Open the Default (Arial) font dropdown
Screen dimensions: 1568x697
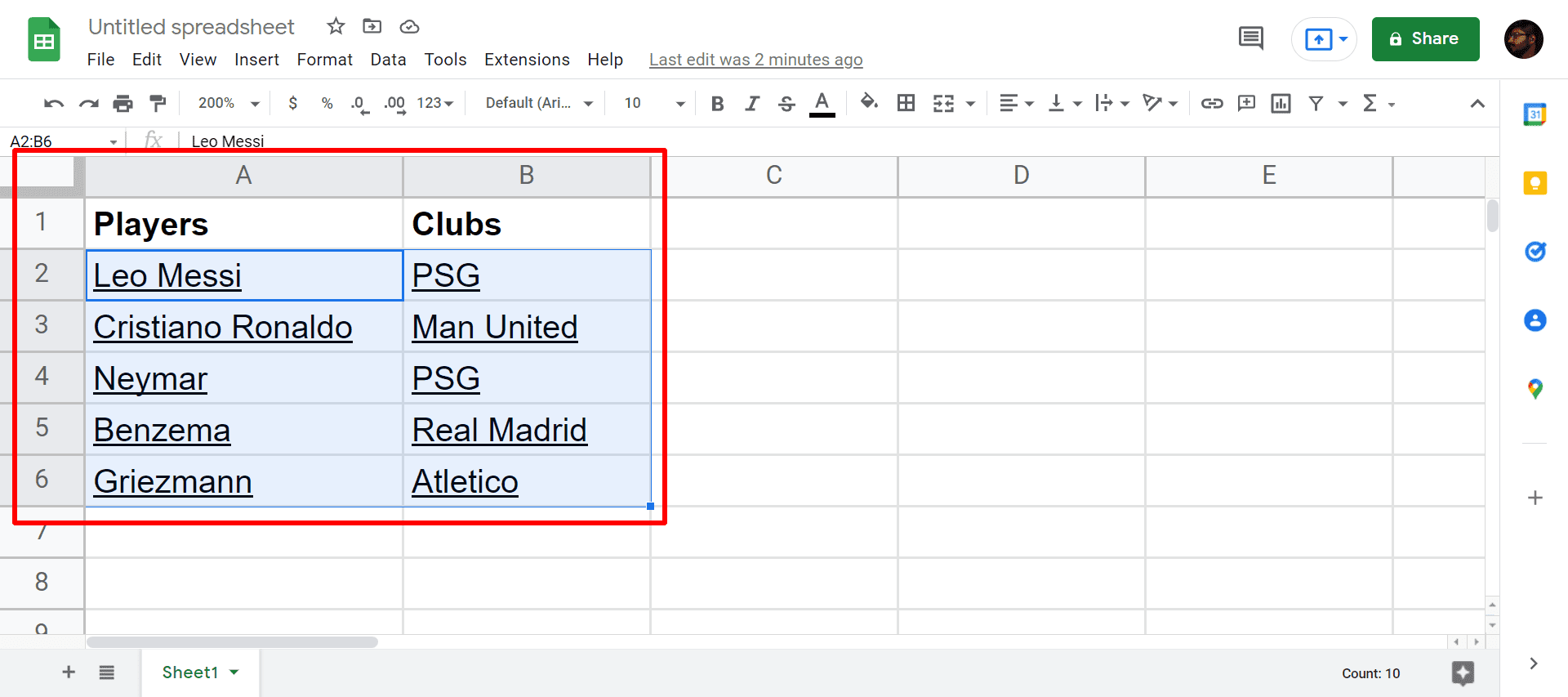(x=538, y=103)
